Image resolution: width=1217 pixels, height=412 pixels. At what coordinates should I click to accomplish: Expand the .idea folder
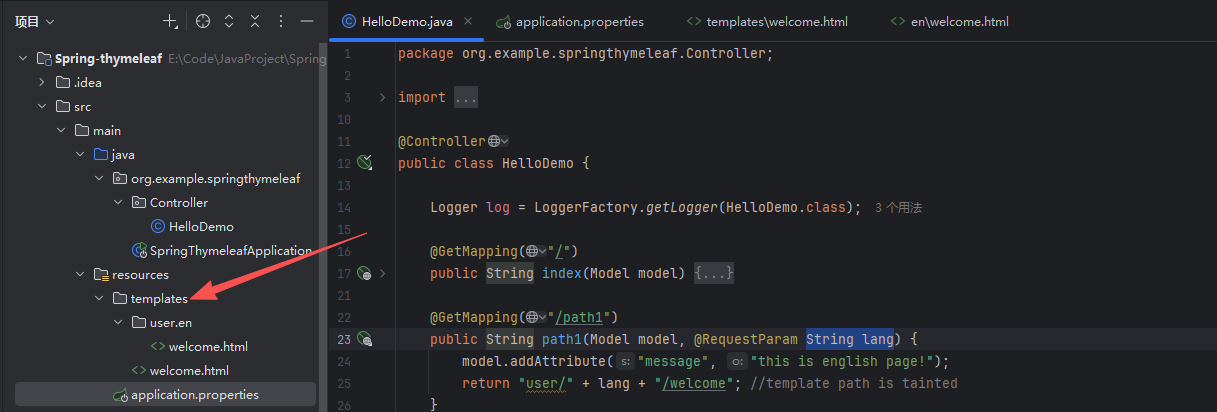click(42, 83)
